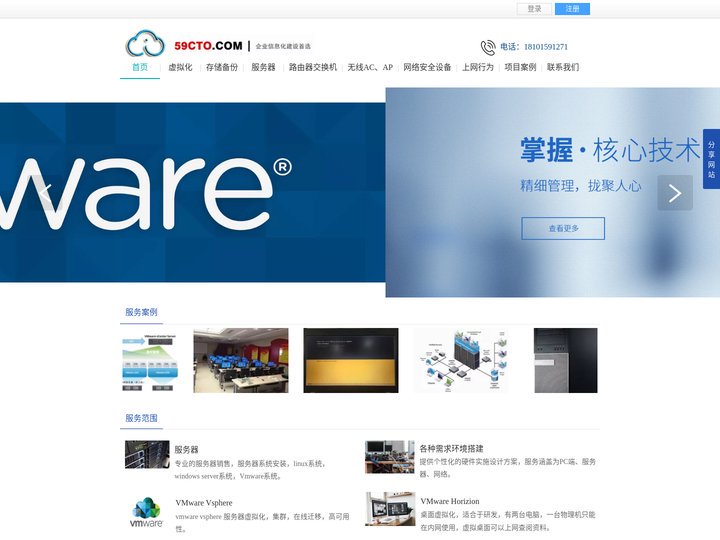Open the 存储备份 menu item
720x540 pixels.
222,68
